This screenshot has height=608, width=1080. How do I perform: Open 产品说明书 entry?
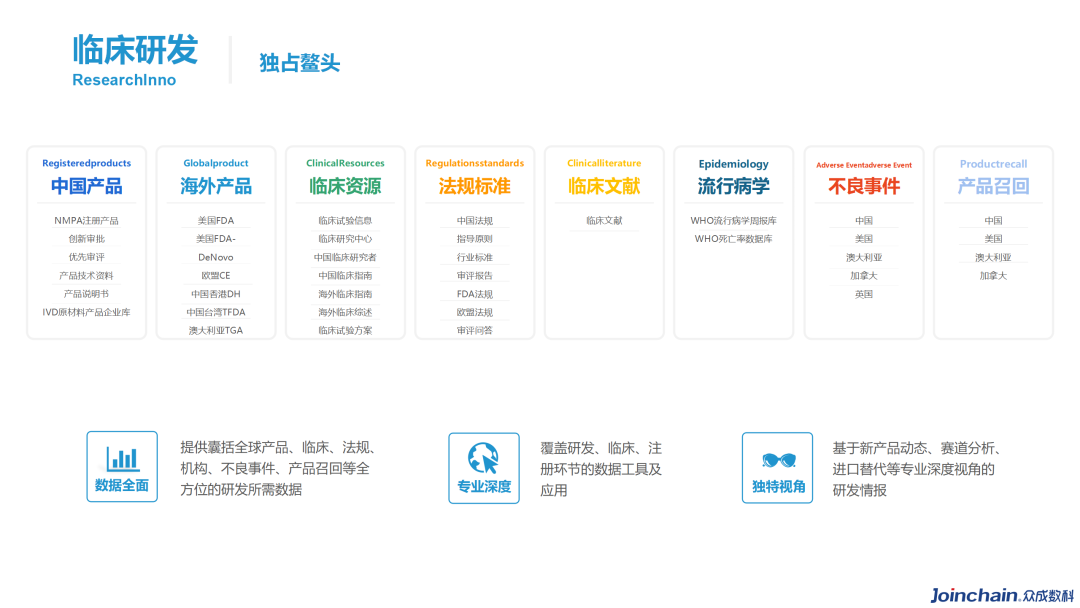[86, 294]
